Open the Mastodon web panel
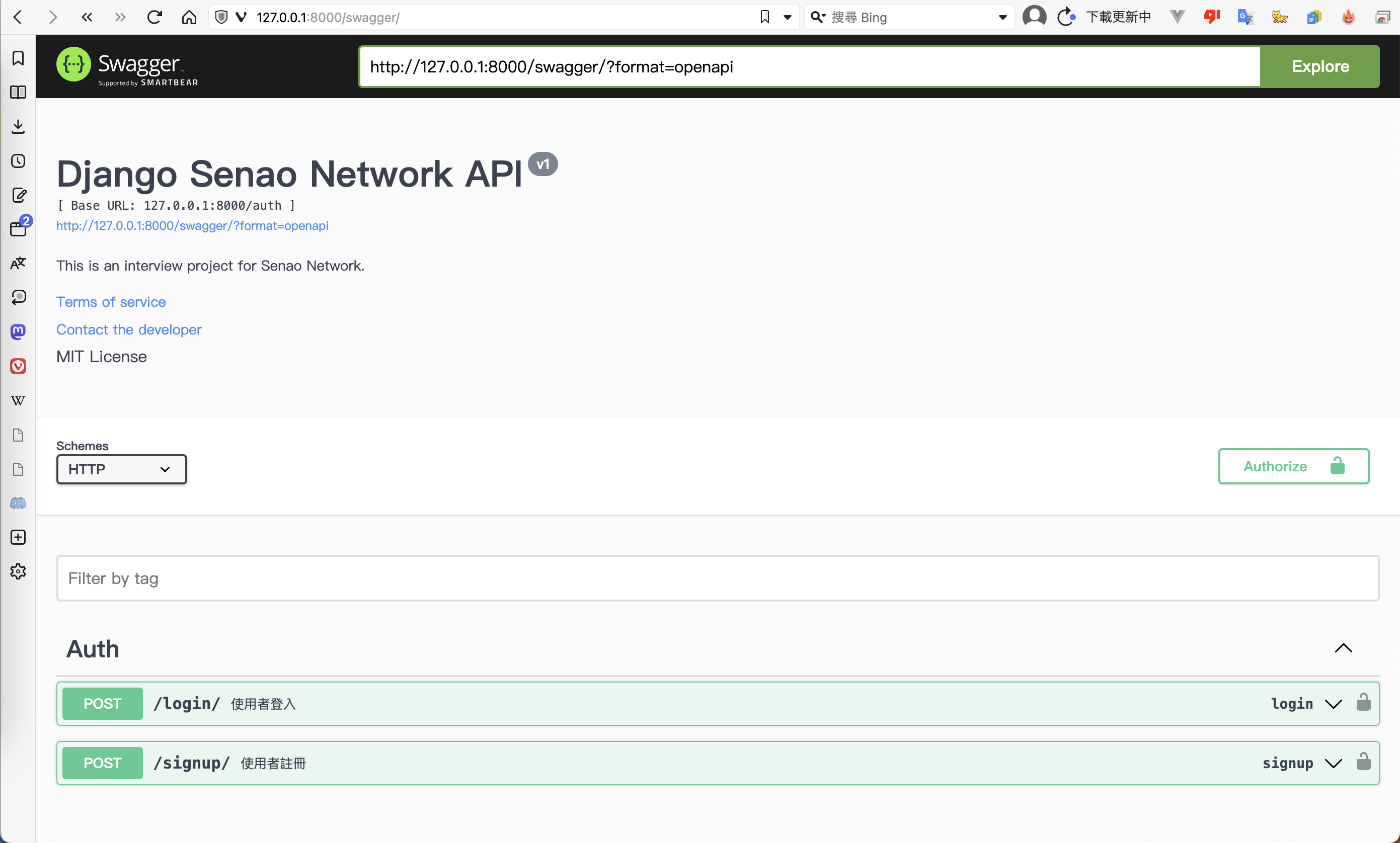Image resolution: width=1400 pixels, height=843 pixels. click(18, 332)
